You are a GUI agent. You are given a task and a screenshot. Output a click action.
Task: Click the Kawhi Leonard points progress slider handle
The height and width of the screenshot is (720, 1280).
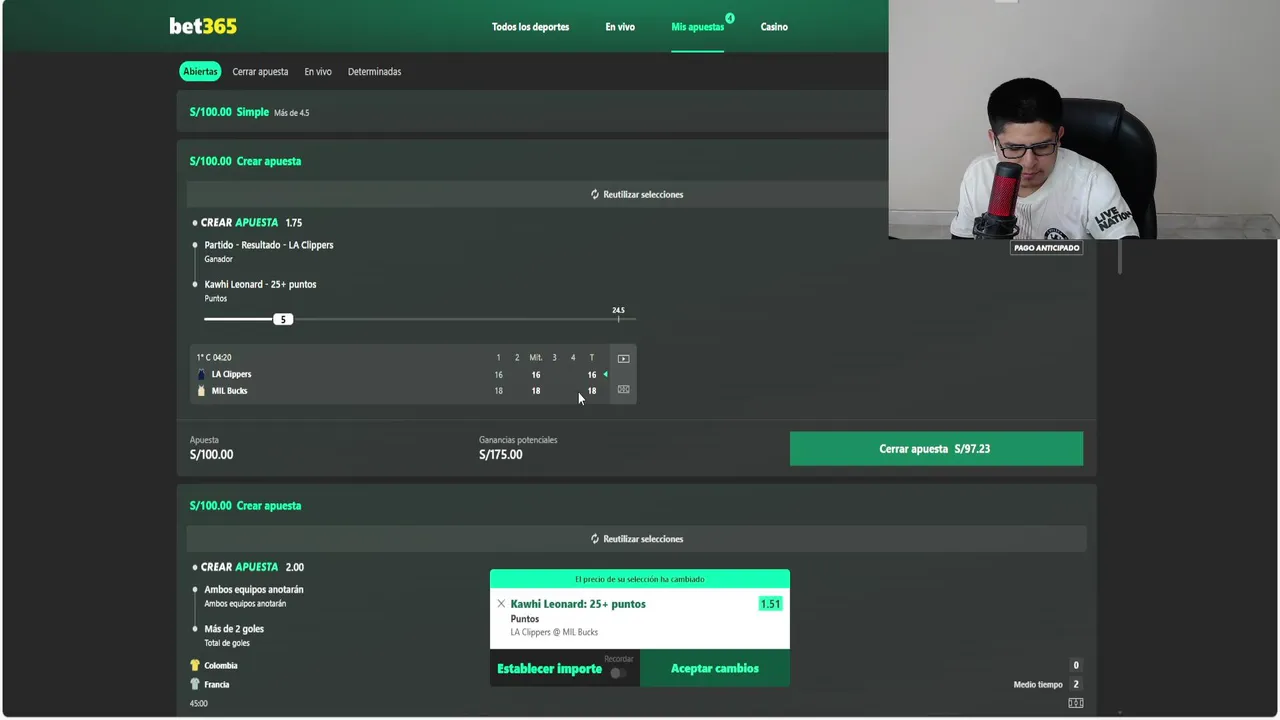click(283, 319)
